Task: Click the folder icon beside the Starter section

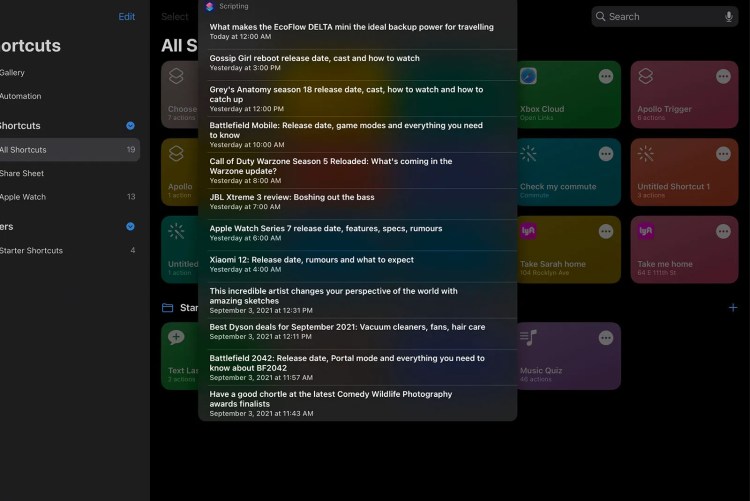Action: tap(167, 308)
